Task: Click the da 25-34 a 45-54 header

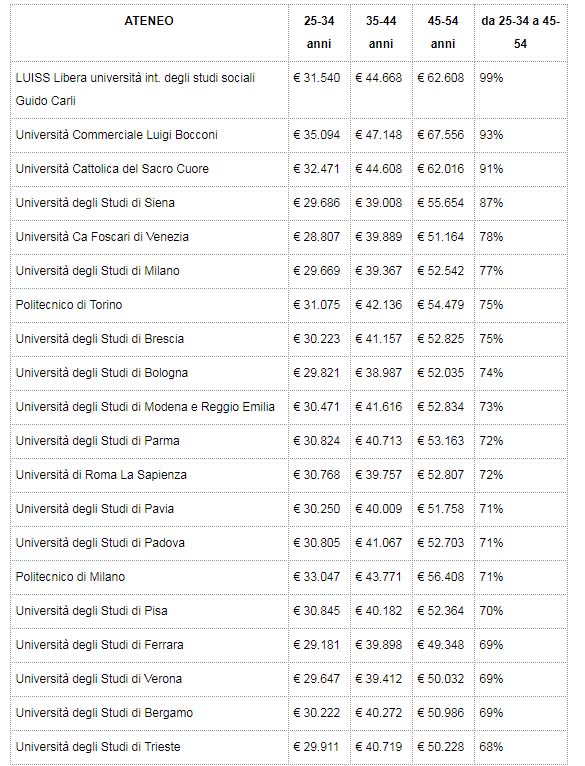Action: pyautogui.click(x=520, y=32)
